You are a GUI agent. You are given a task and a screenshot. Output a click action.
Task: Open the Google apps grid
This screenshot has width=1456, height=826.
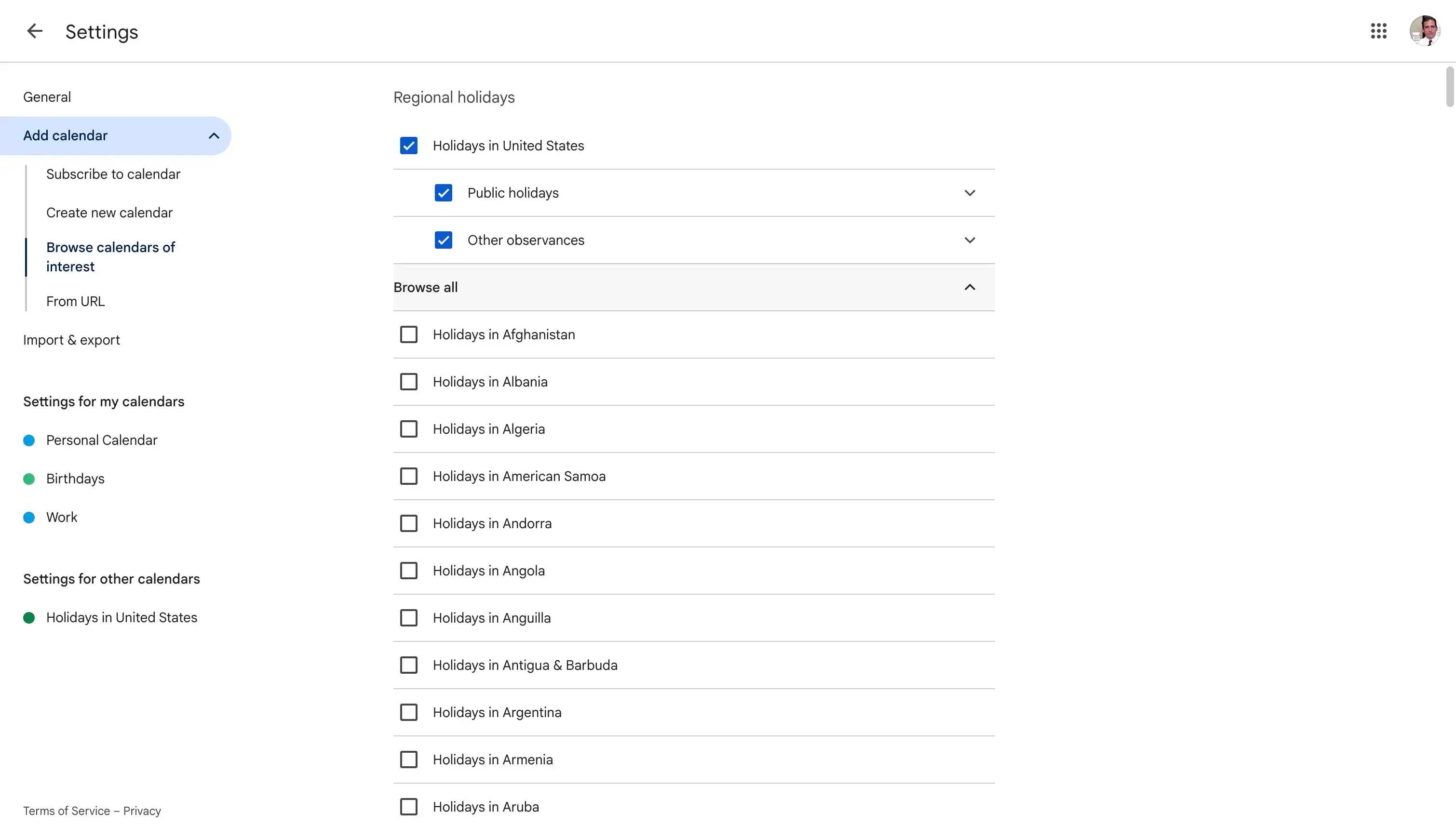click(x=1379, y=31)
